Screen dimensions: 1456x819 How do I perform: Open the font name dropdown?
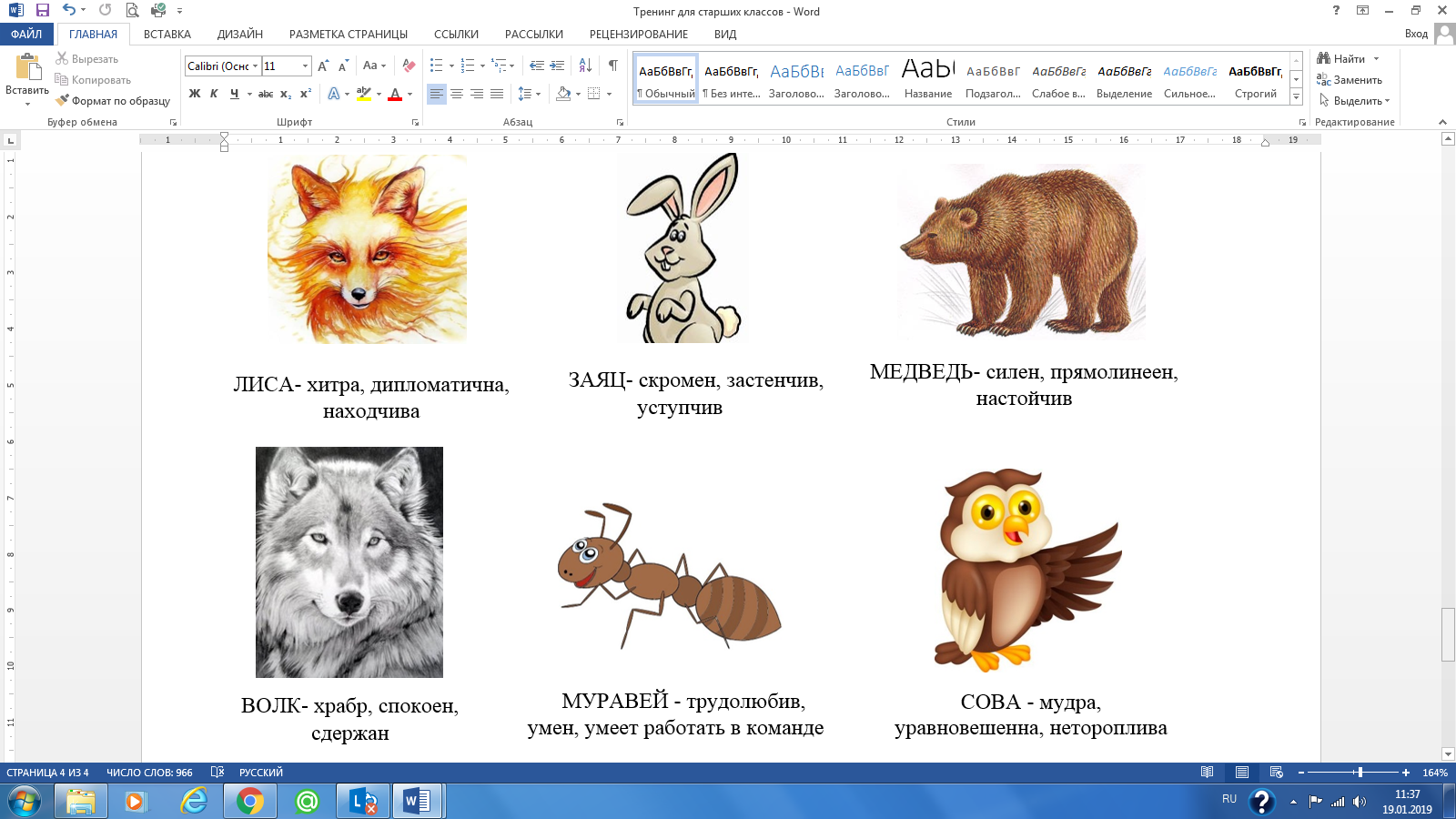255,66
